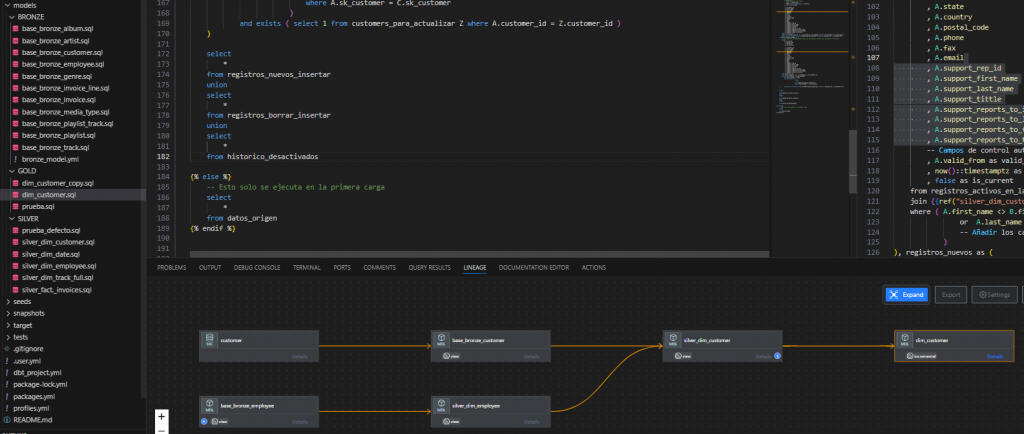
Task: Open Details link on dim_customer node
Action: click(994, 356)
